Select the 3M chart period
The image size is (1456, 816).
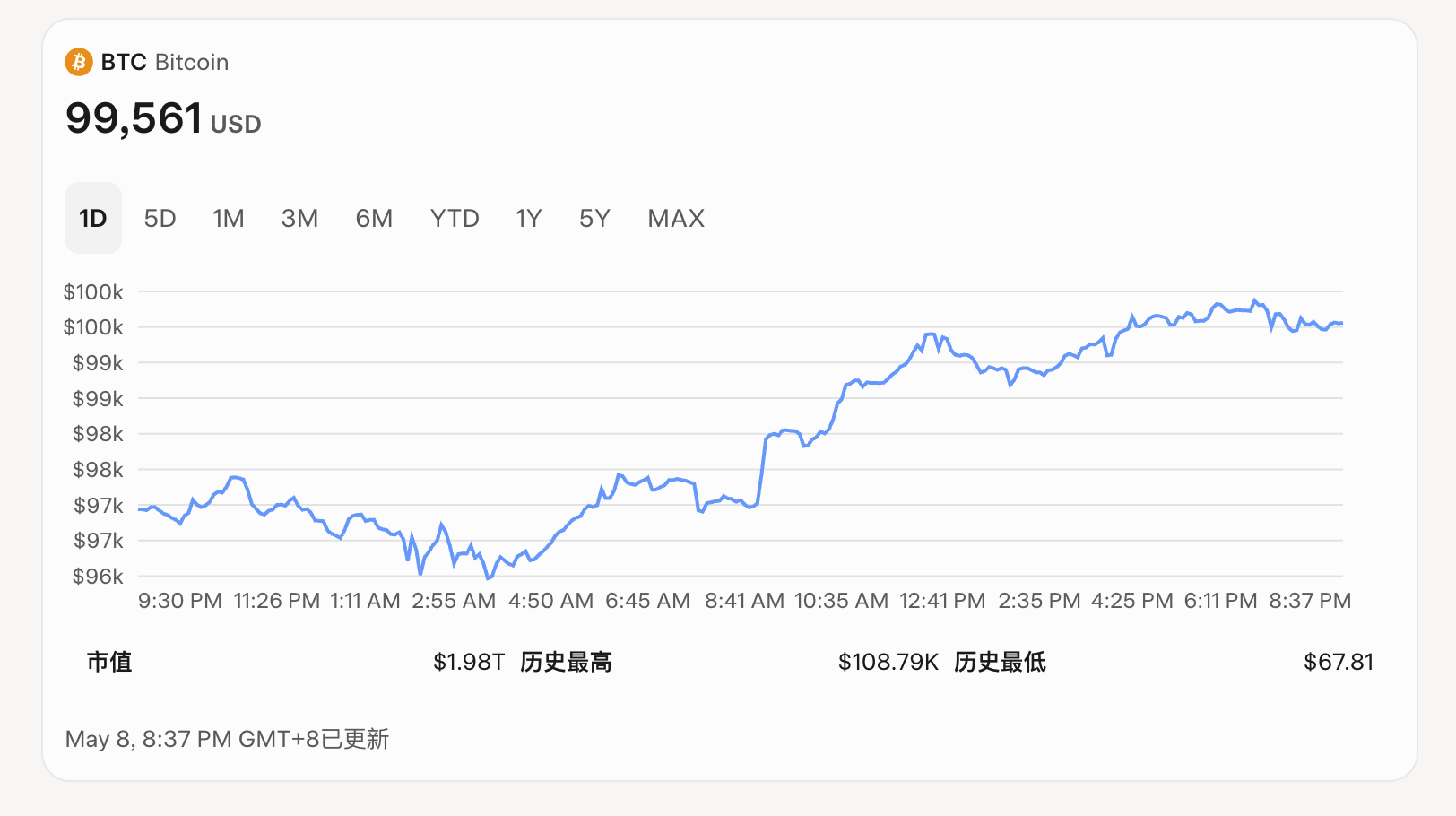[x=299, y=218]
